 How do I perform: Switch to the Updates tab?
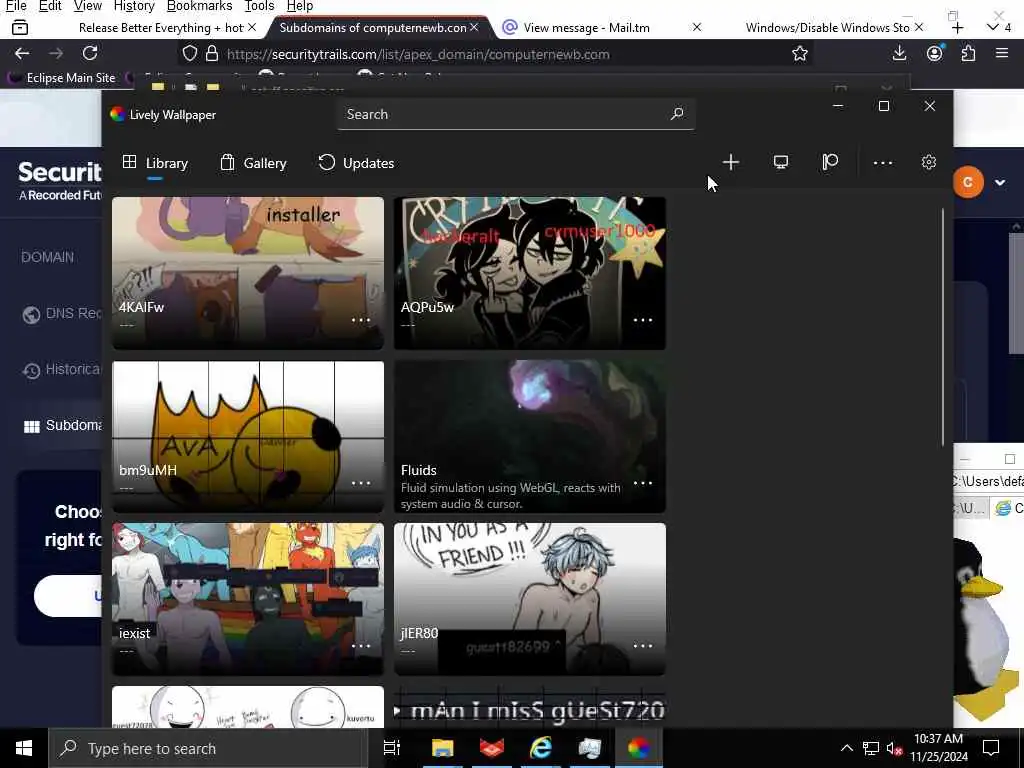click(356, 163)
